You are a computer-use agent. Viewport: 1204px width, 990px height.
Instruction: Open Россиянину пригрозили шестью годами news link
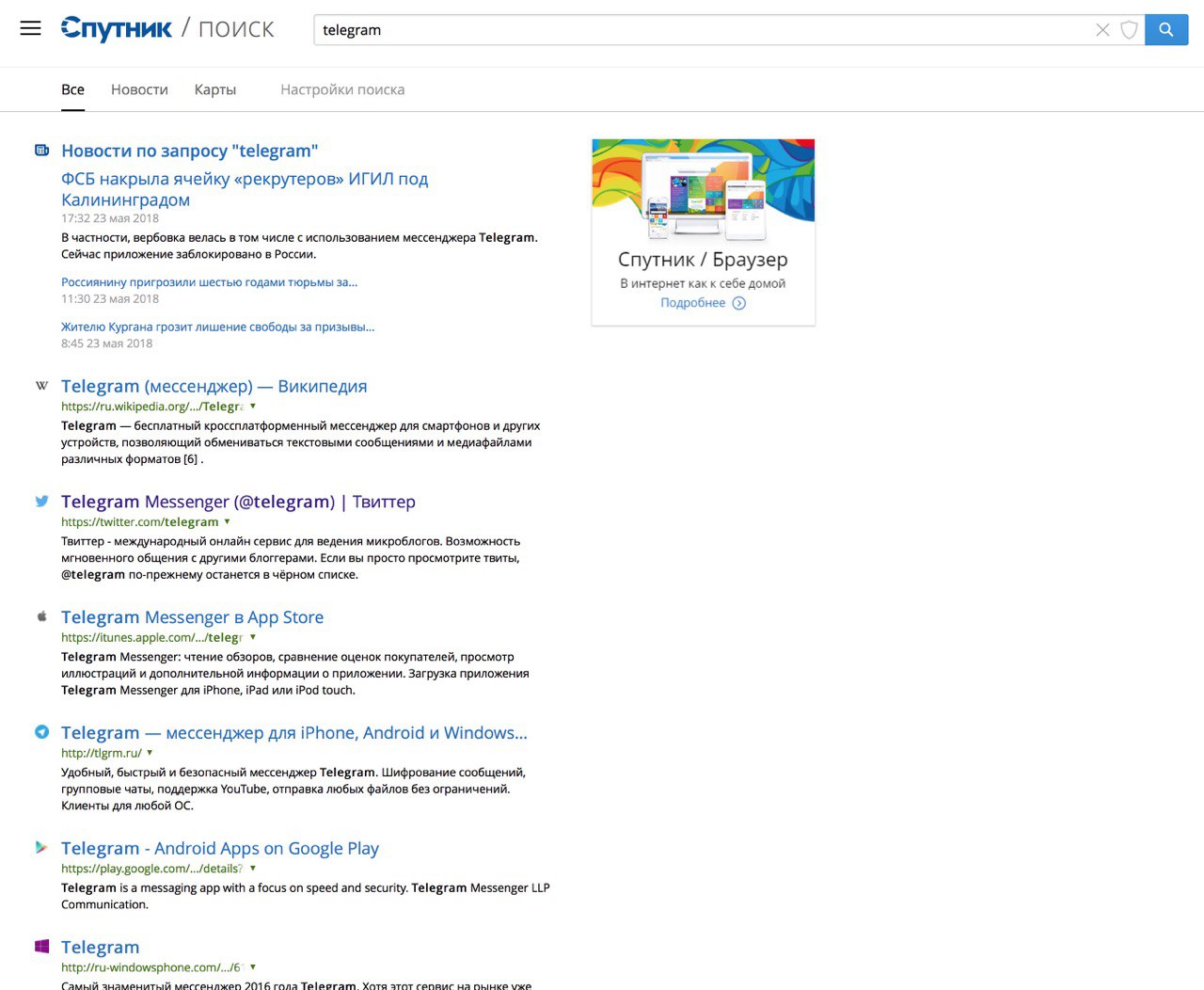[209, 282]
